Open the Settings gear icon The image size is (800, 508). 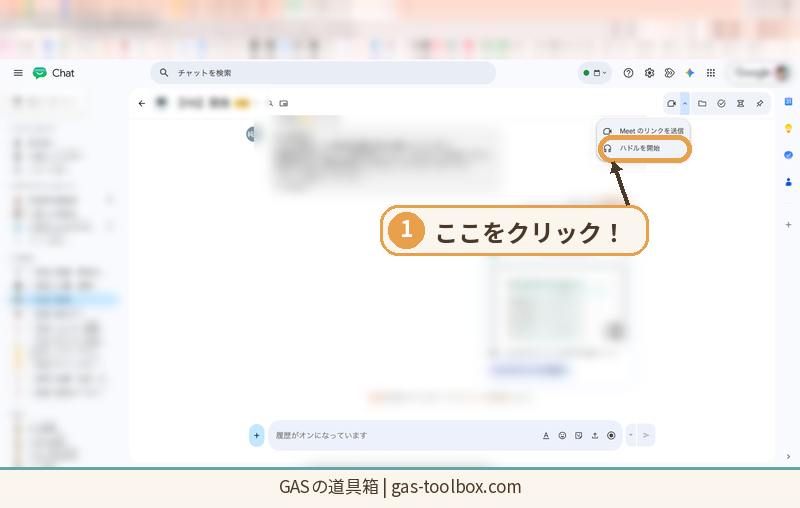pos(649,73)
